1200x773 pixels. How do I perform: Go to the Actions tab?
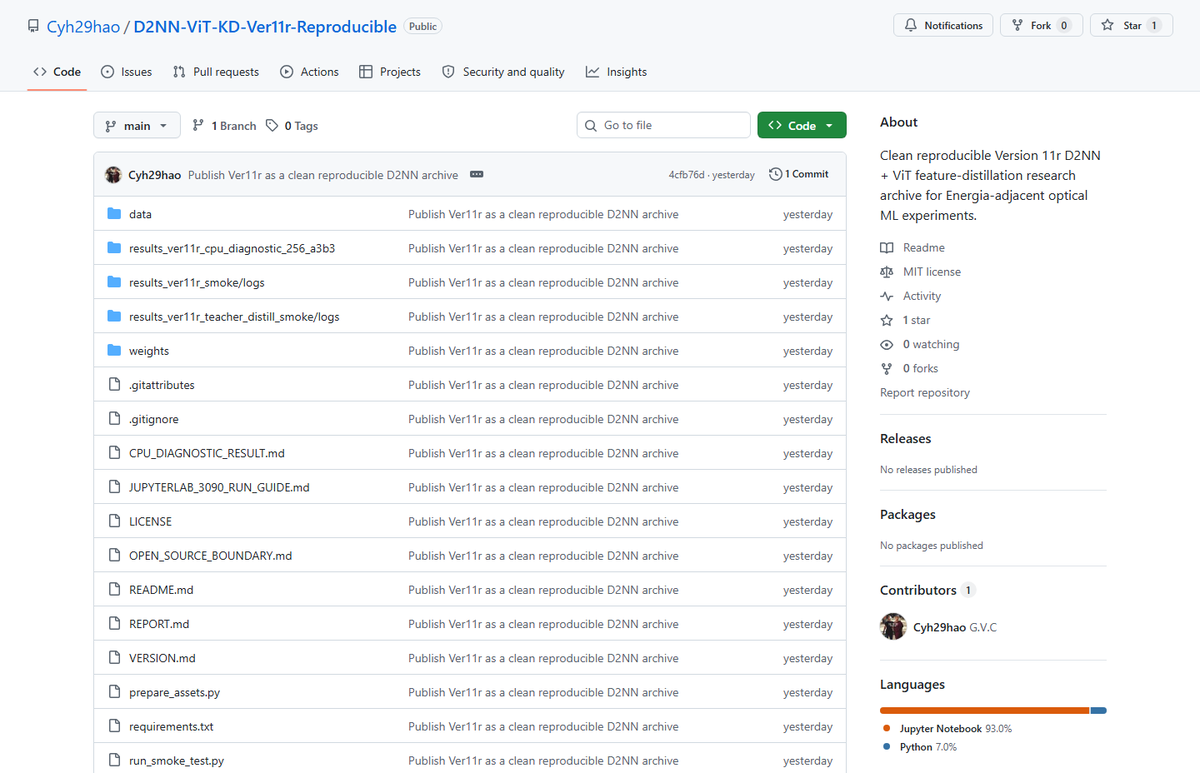tap(309, 72)
